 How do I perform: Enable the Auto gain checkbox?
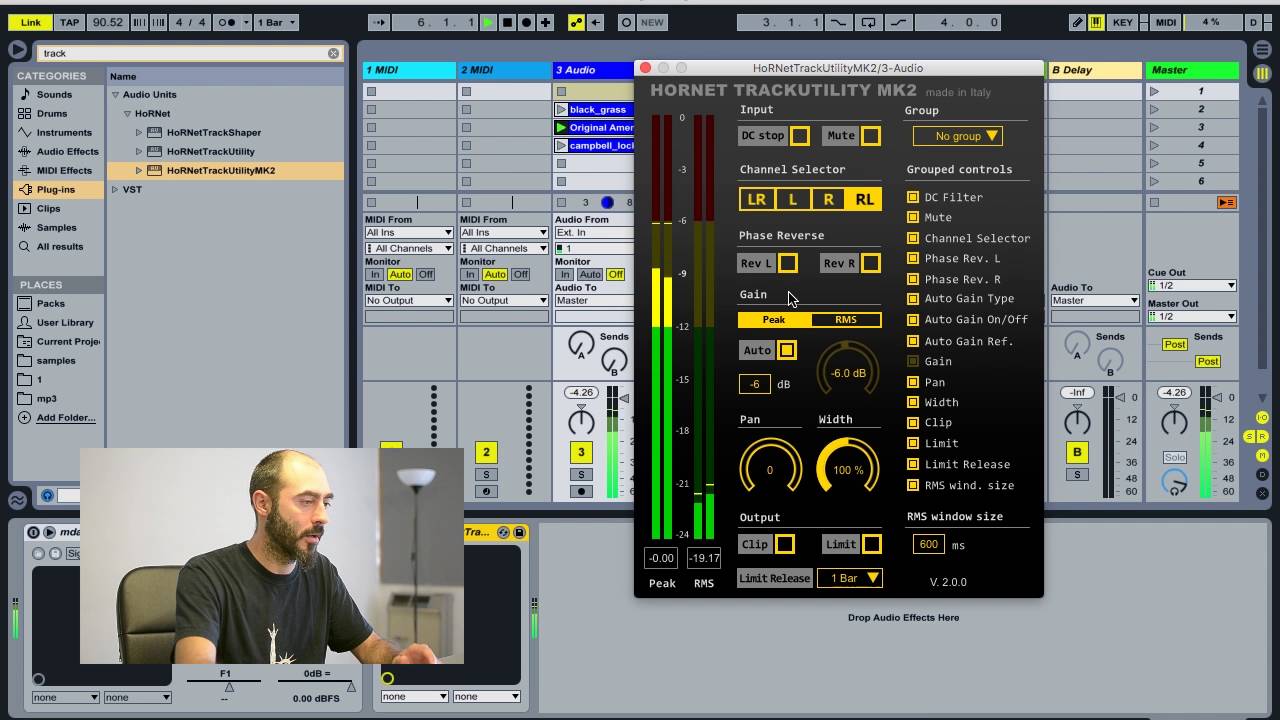(787, 350)
